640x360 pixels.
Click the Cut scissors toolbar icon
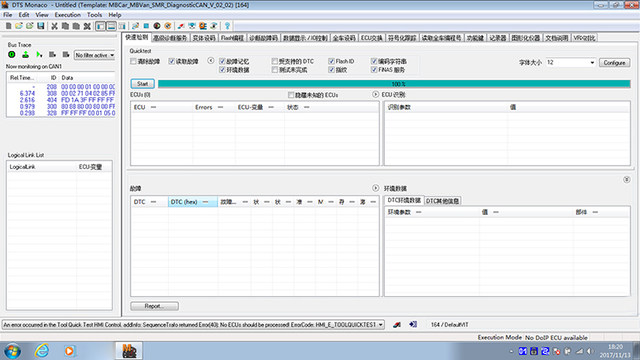54,26
